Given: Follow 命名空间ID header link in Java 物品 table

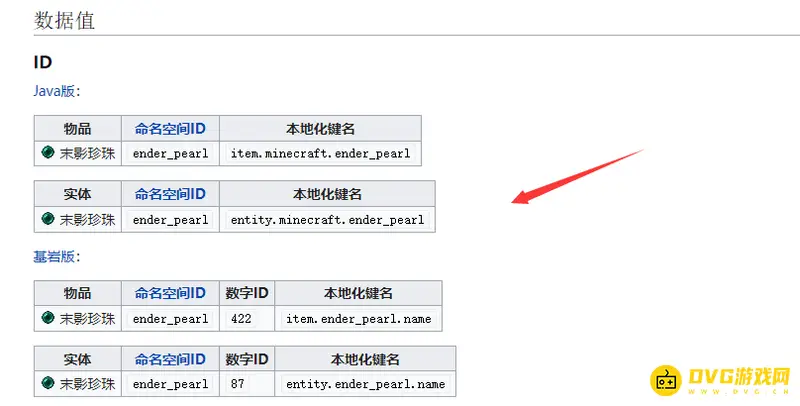Looking at the screenshot, I should pyautogui.click(x=170, y=128).
